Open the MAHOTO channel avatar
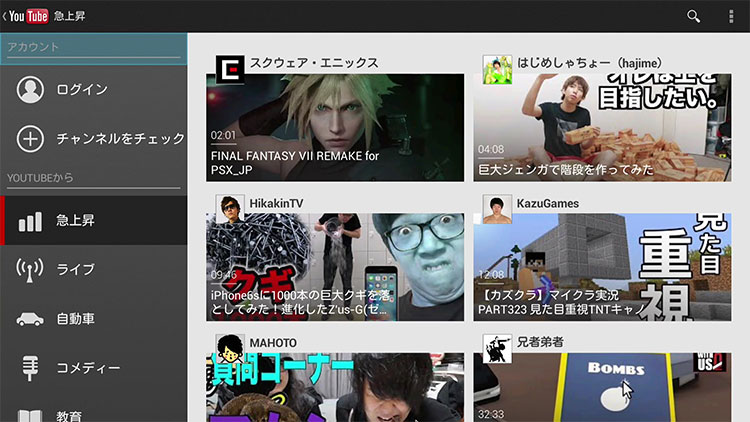This screenshot has height=422, width=750. coord(230,349)
